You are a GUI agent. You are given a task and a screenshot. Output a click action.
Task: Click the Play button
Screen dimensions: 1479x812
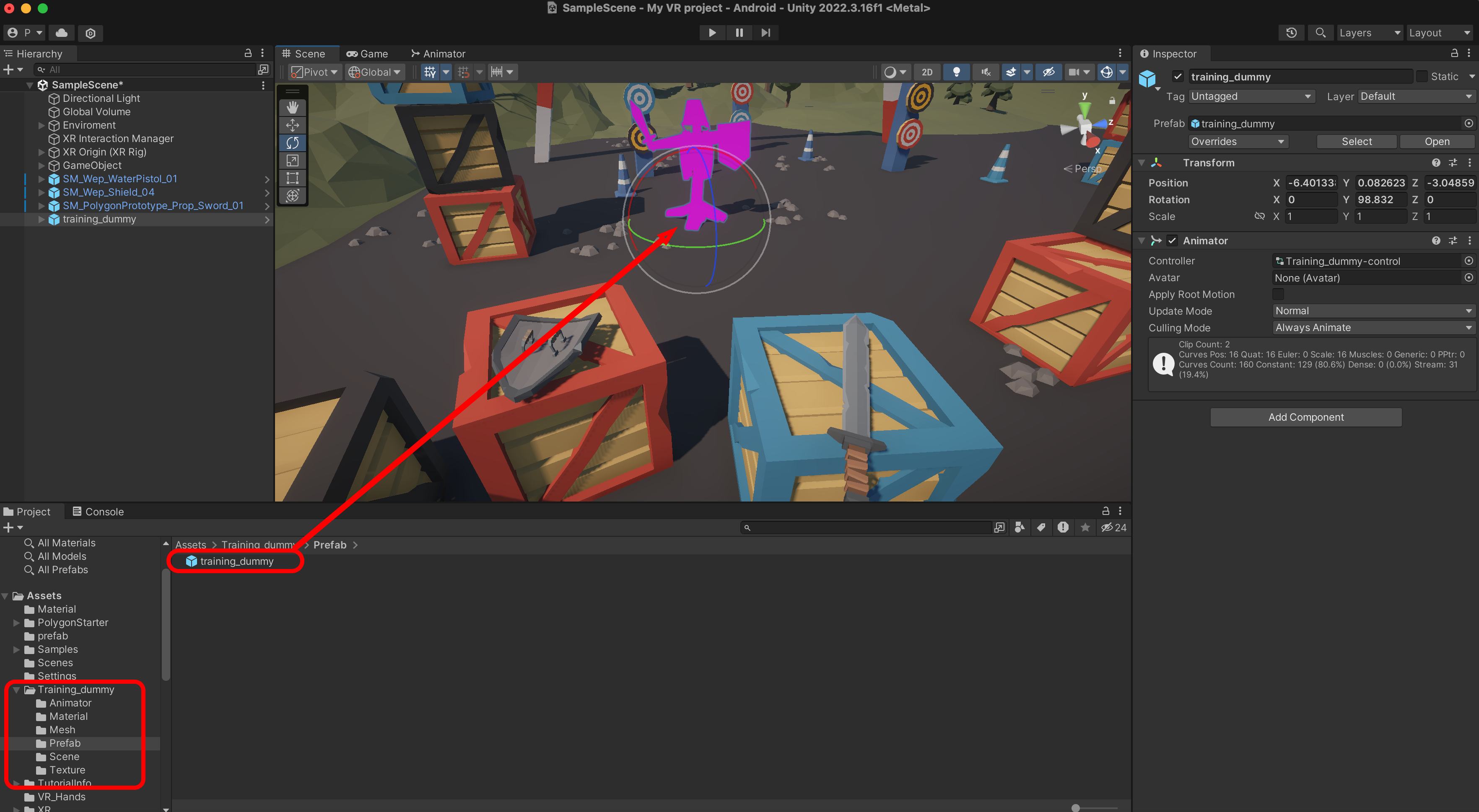[x=712, y=33]
